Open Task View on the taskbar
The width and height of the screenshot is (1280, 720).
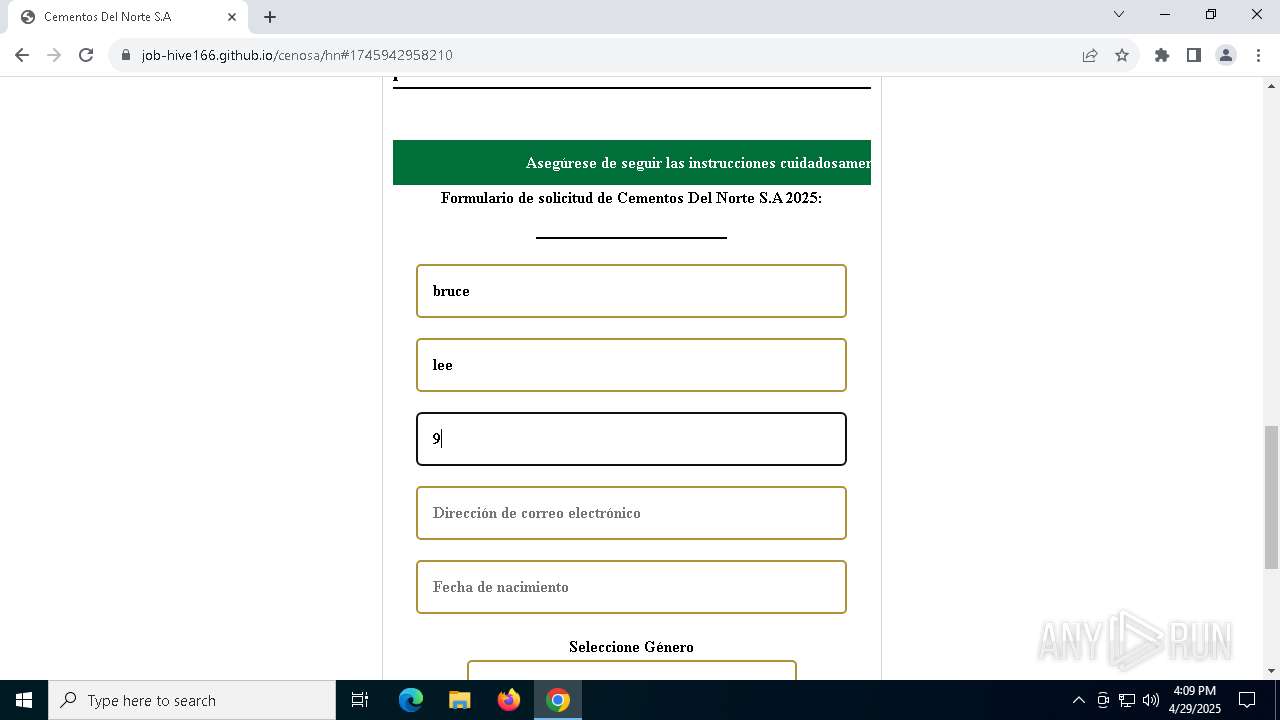coord(360,700)
